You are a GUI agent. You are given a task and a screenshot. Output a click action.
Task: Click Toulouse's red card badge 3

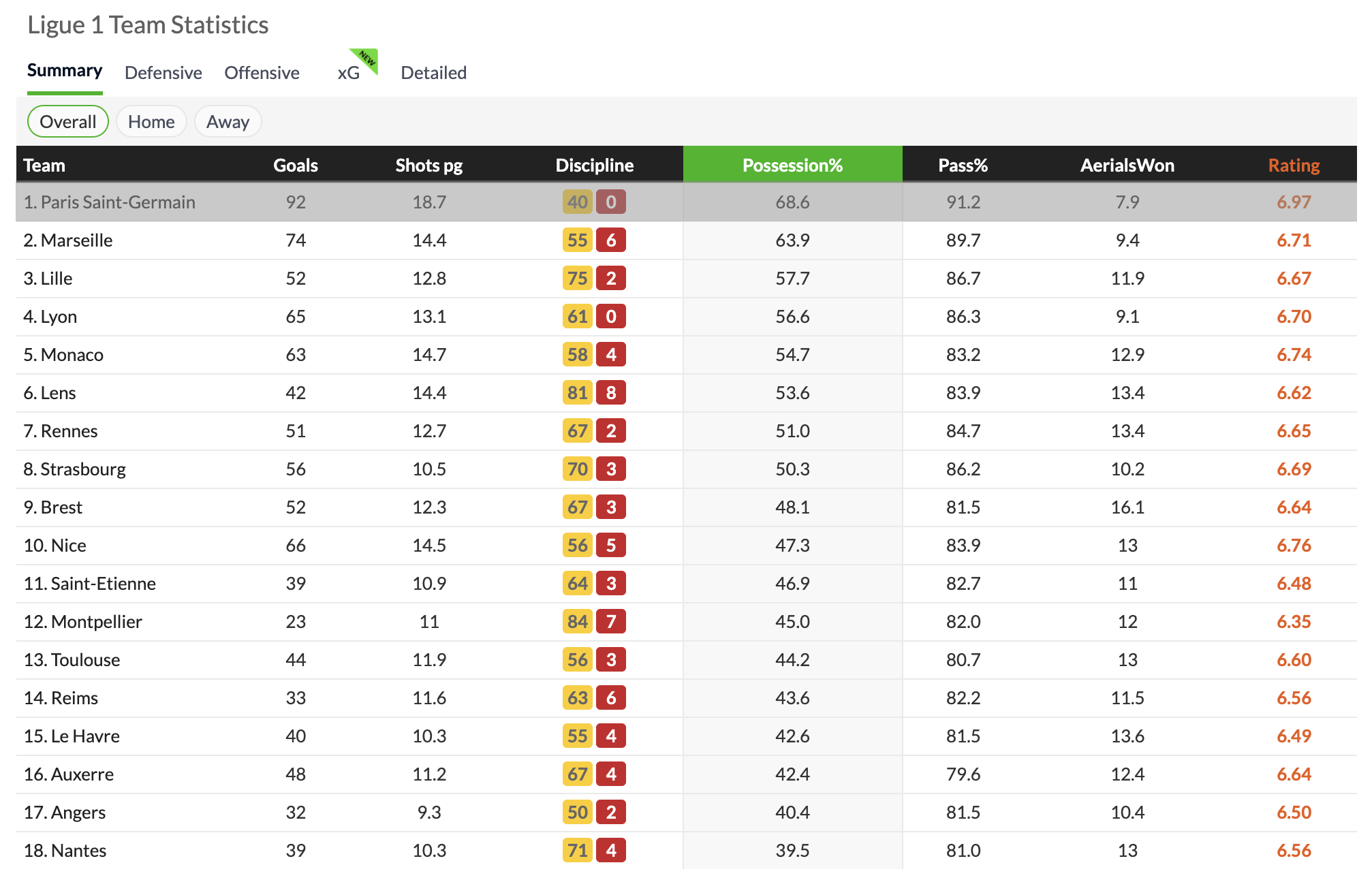[x=611, y=660]
